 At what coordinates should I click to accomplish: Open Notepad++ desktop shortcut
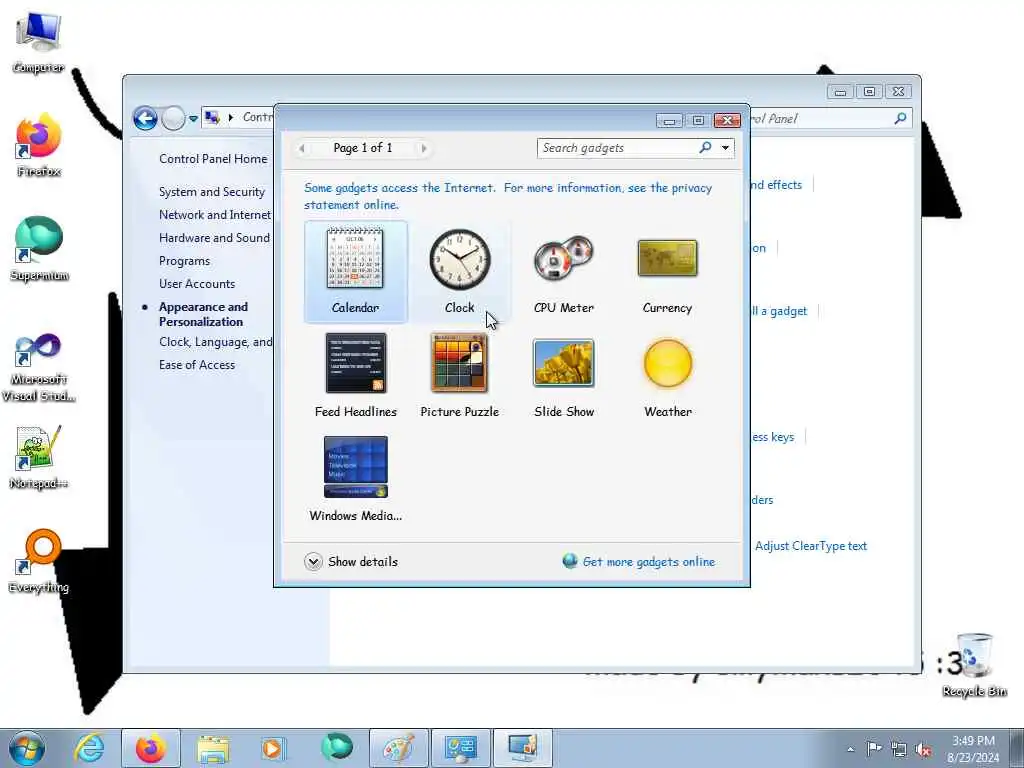[39, 457]
